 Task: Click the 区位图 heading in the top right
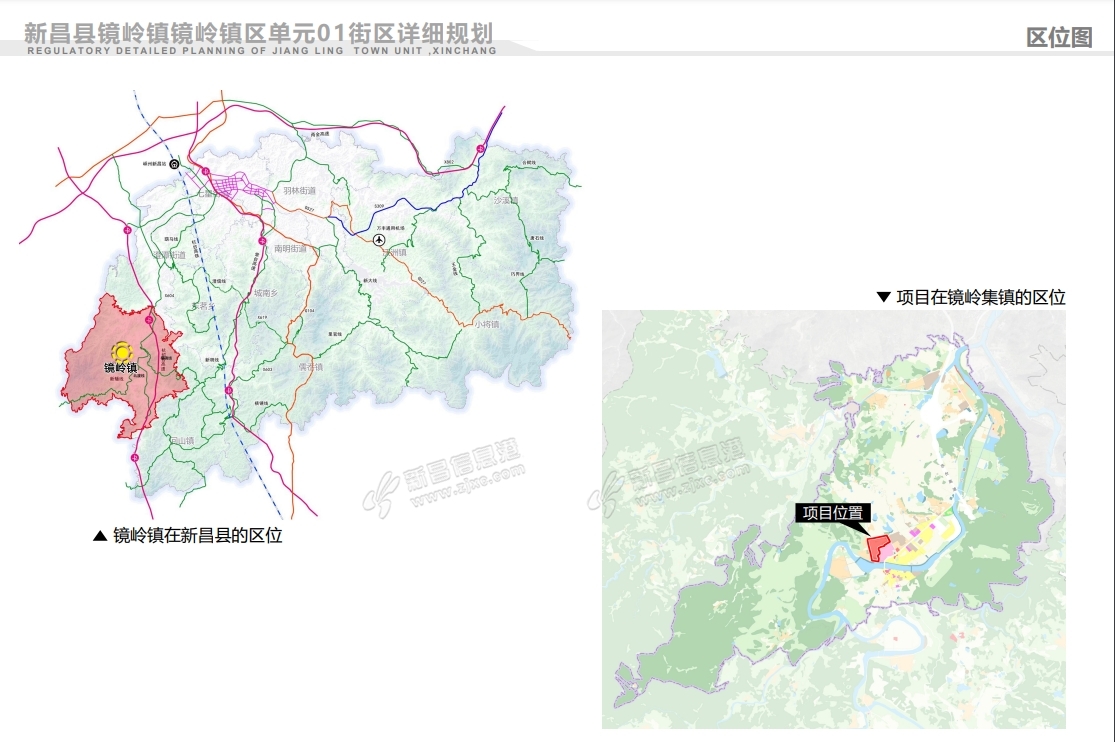[x=1060, y=38]
